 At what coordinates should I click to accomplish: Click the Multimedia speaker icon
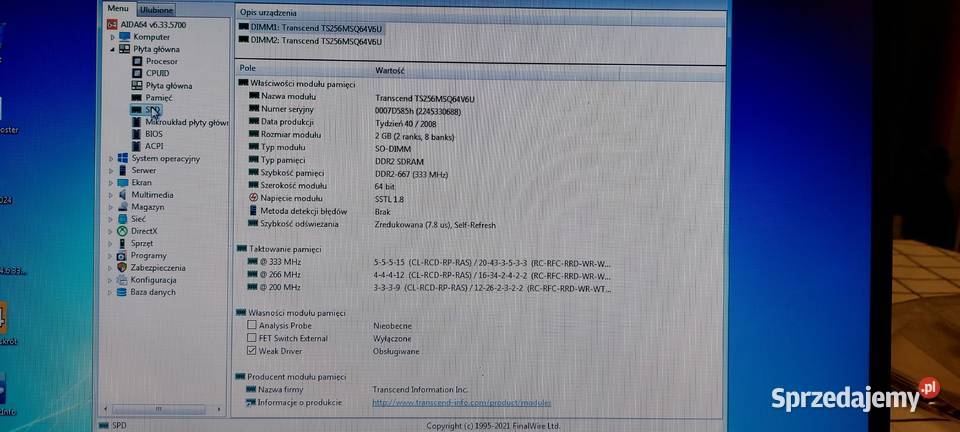click(122, 195)
